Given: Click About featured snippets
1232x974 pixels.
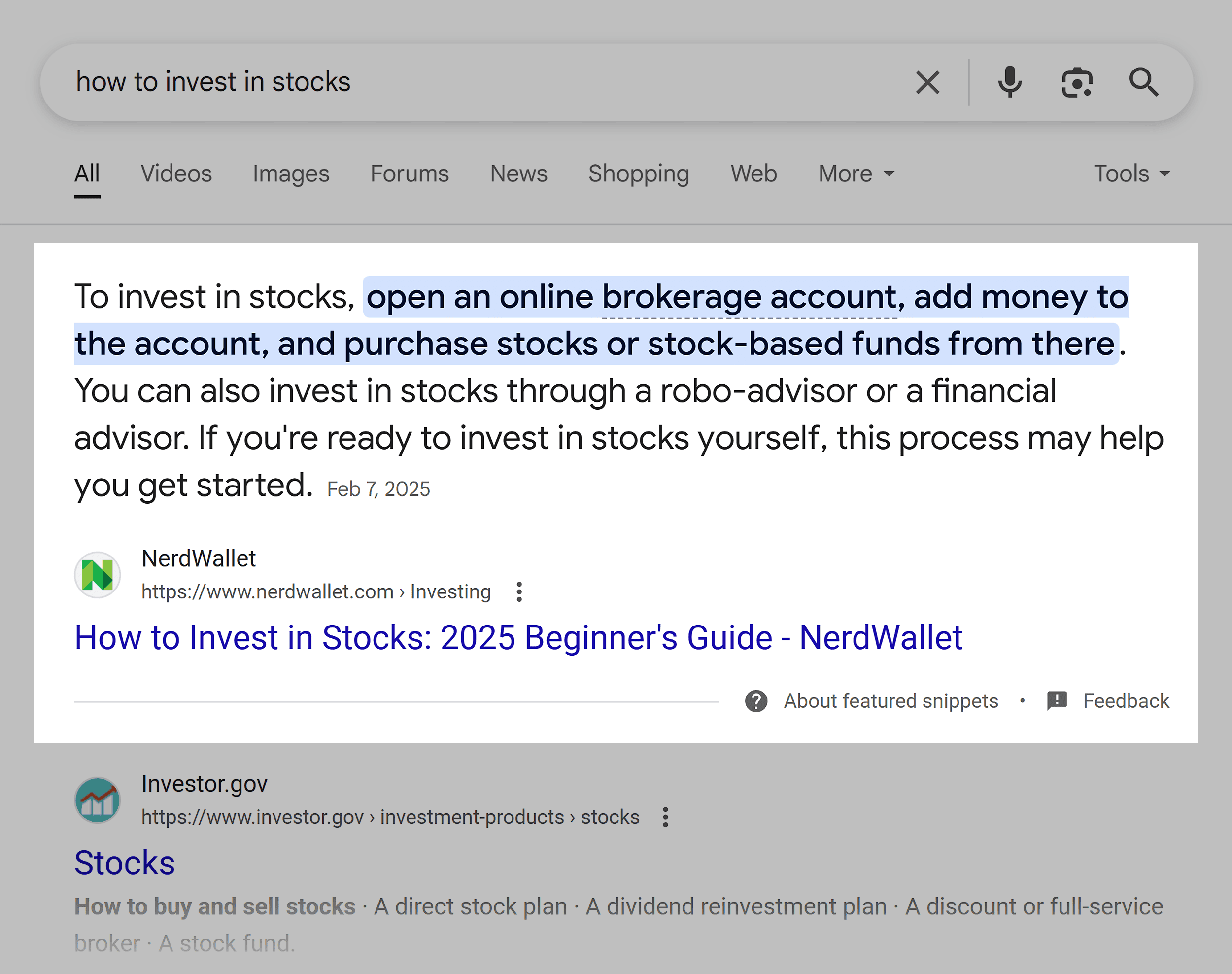Looking at the screenshot, I should (x=890, y=701).
